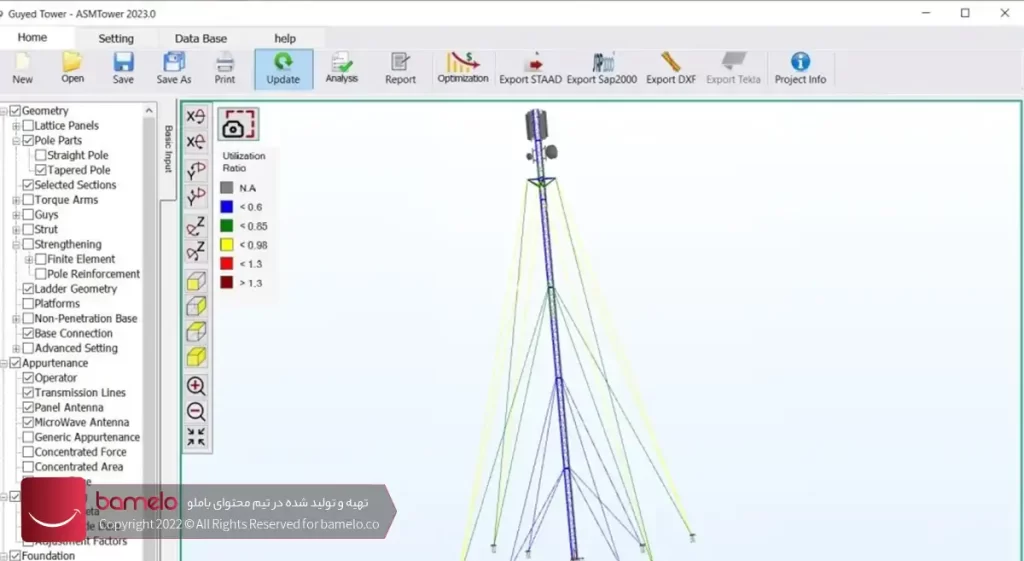Screen dimensions: 1024x561
Task: Collapse the Geometry tree node
Action: [x=4, y=111]
